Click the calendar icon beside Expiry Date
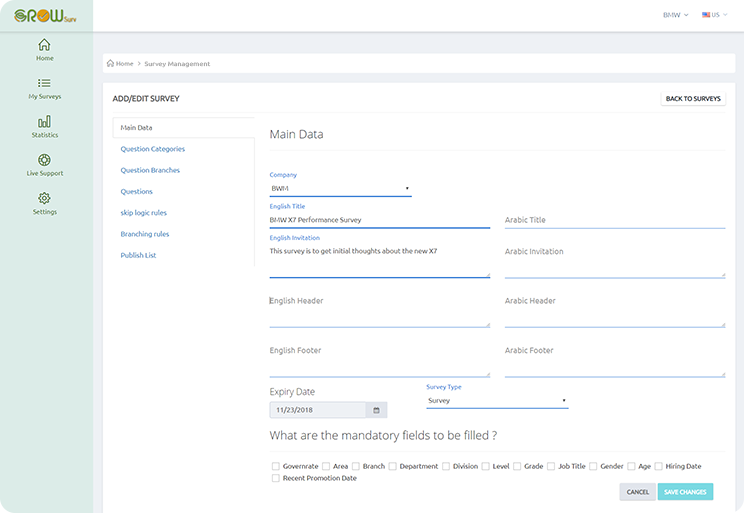Image resolution: width=744 pixels, height=513 pixels. point(376,410)
